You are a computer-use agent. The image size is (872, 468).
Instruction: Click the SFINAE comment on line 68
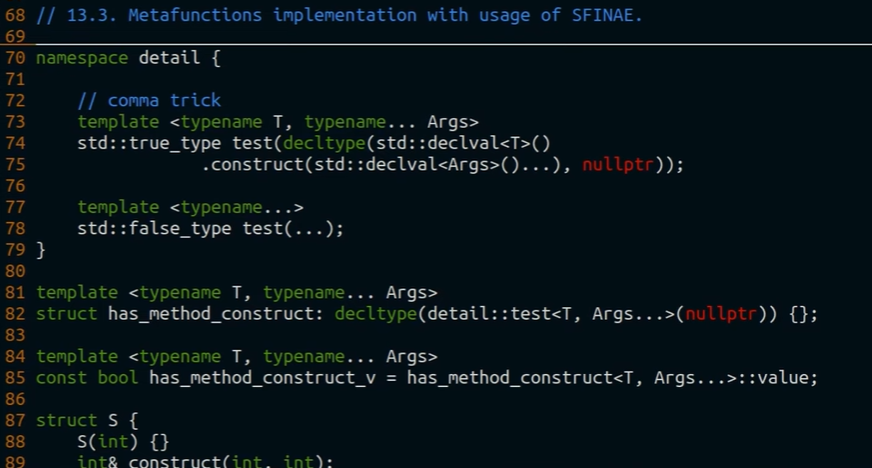[339, 15]
